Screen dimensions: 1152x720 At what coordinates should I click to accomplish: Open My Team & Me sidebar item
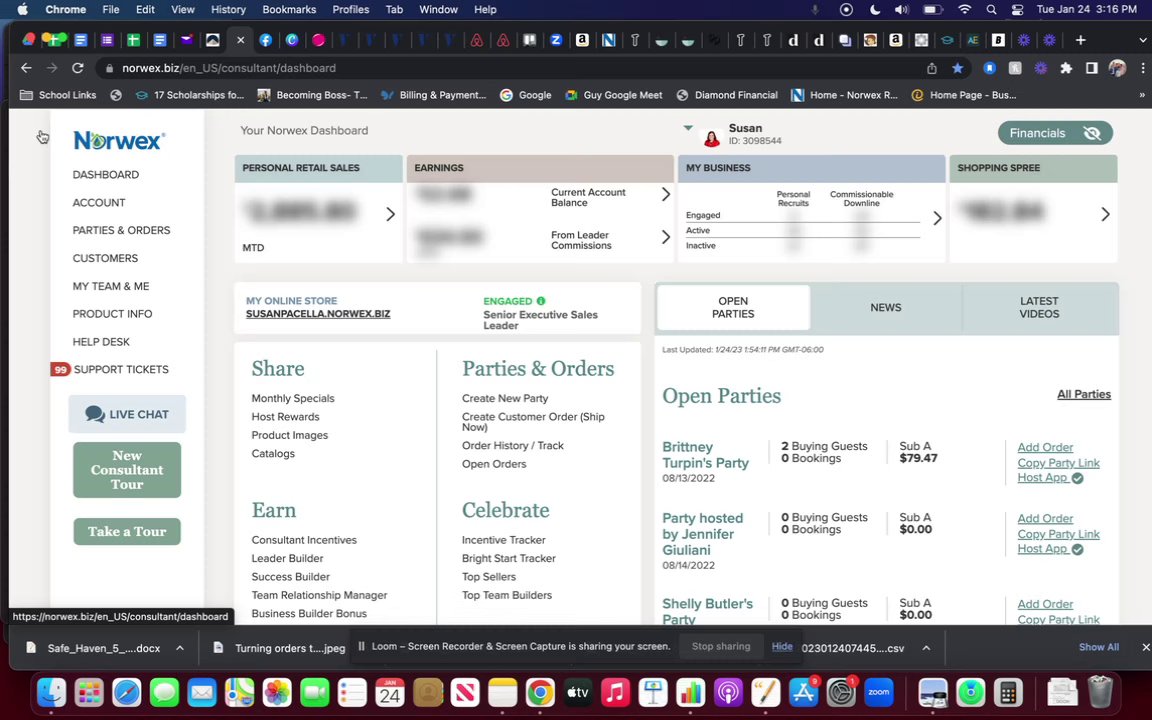pyautogui.click(x=111, y=286)
